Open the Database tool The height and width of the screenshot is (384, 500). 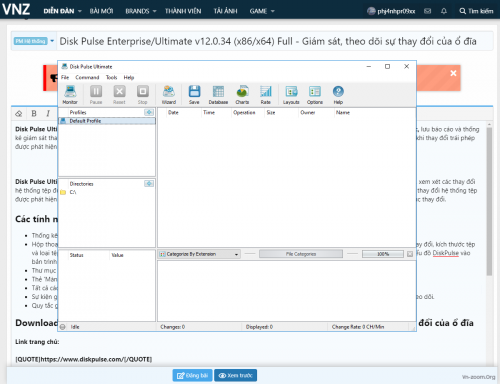(218, 95)
